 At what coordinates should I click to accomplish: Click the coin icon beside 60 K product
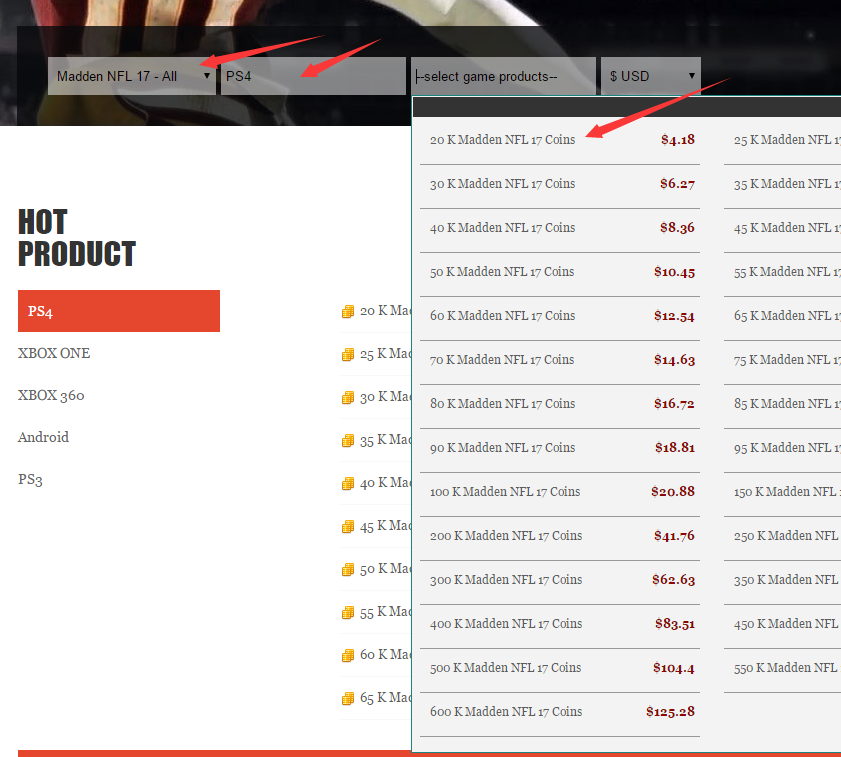tap(348, 655)
